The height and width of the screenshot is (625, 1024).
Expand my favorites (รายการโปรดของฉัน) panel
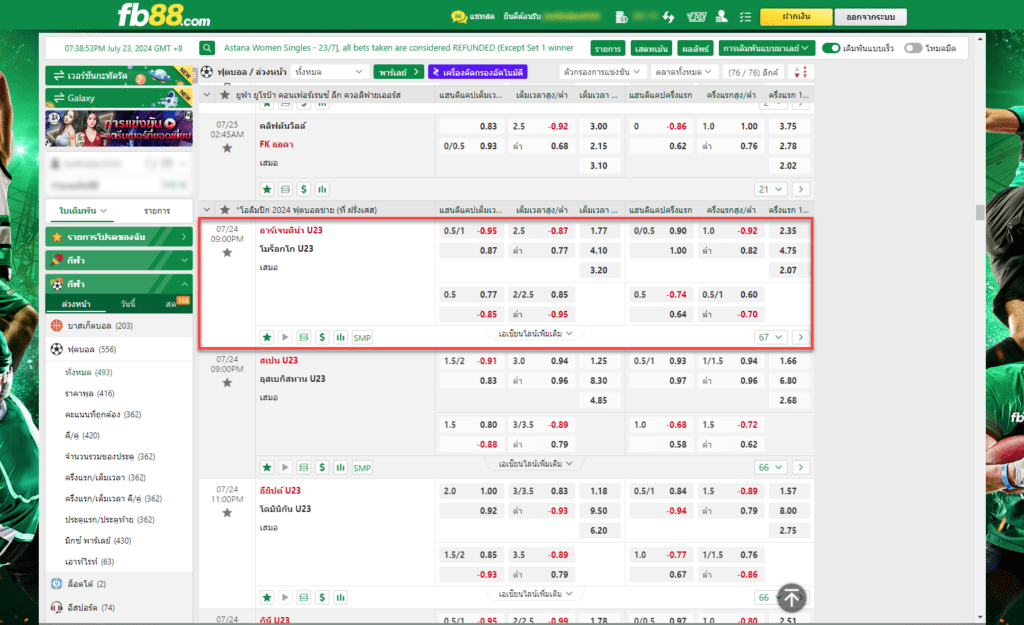tap(119, 236)
